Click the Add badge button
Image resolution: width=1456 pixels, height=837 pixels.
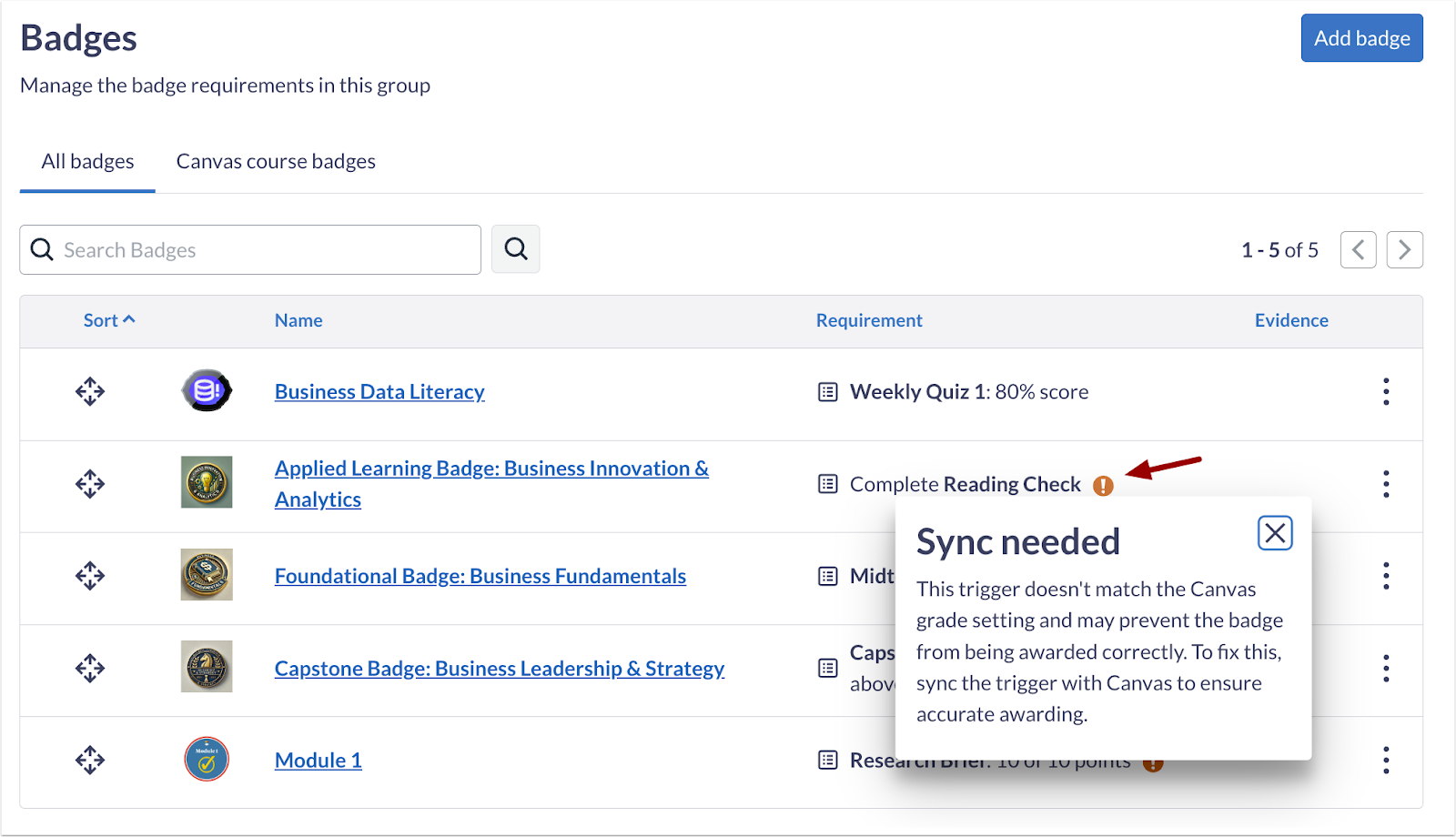click(1361, 38)
